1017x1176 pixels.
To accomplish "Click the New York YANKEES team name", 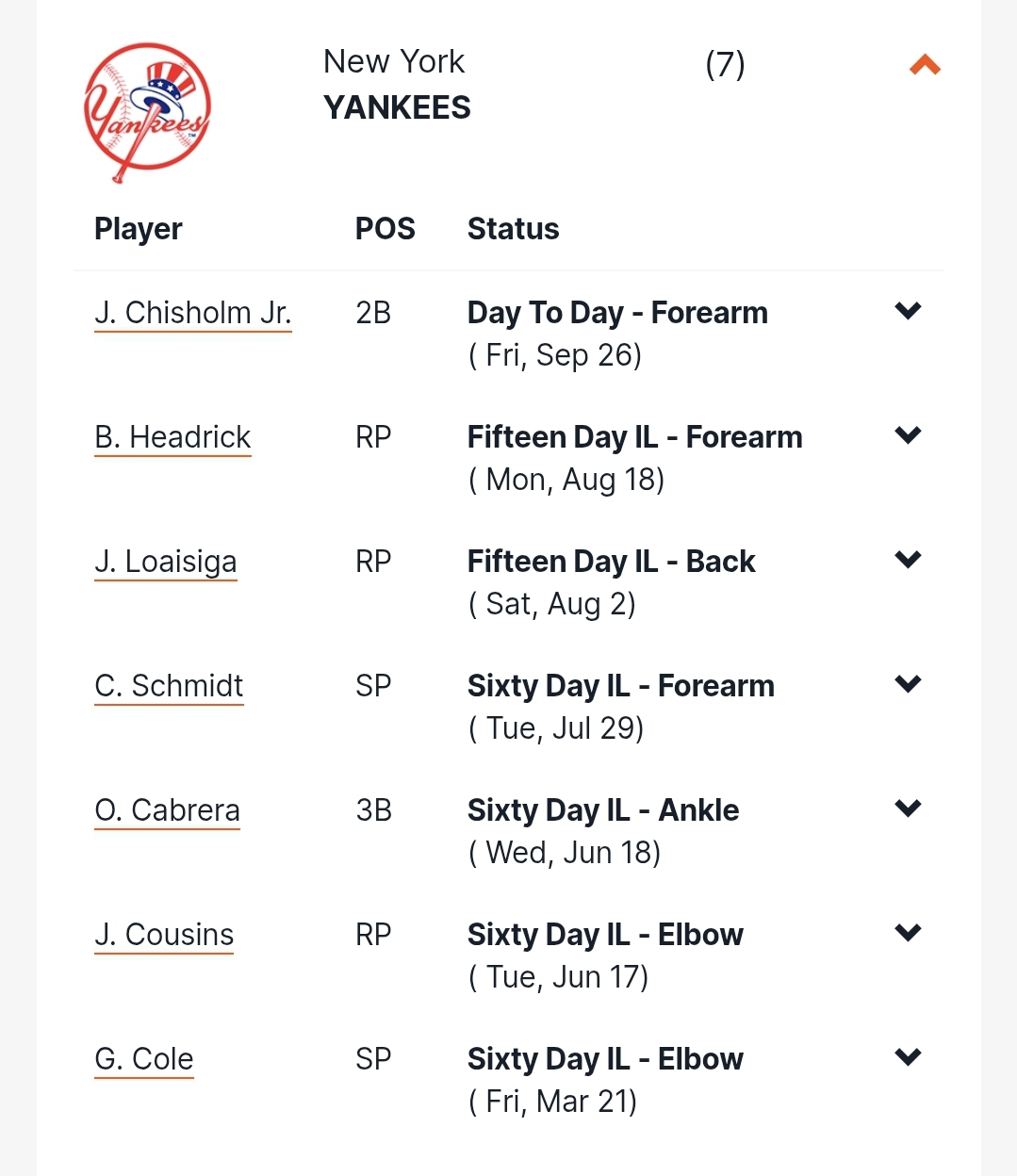I will coord(397,85).
